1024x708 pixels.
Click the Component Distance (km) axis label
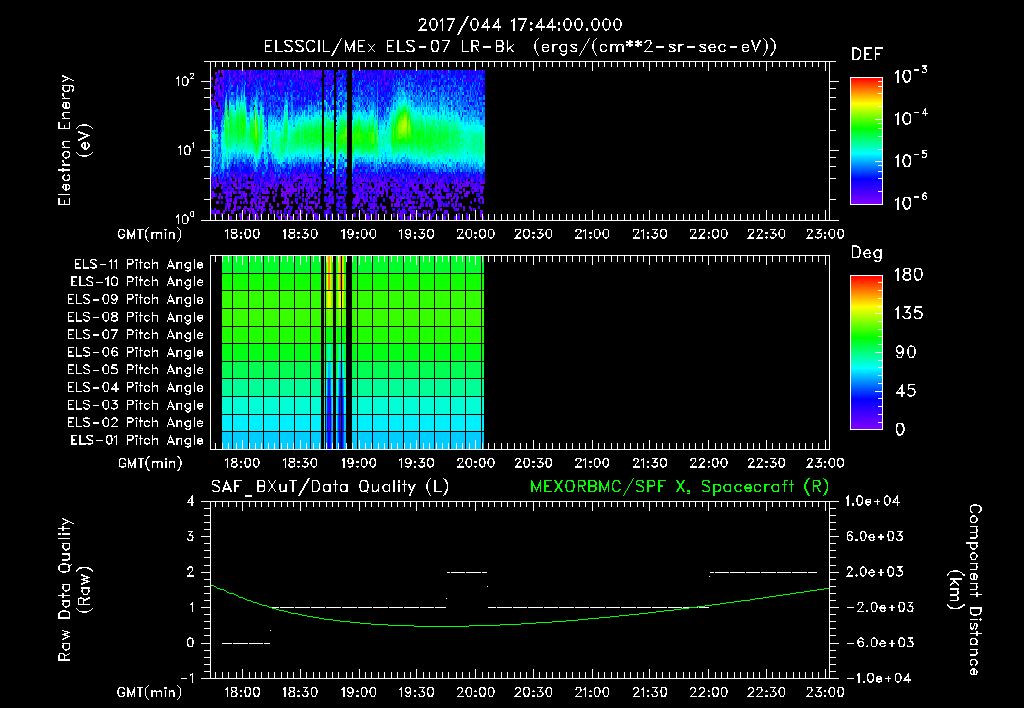[965, 590]
